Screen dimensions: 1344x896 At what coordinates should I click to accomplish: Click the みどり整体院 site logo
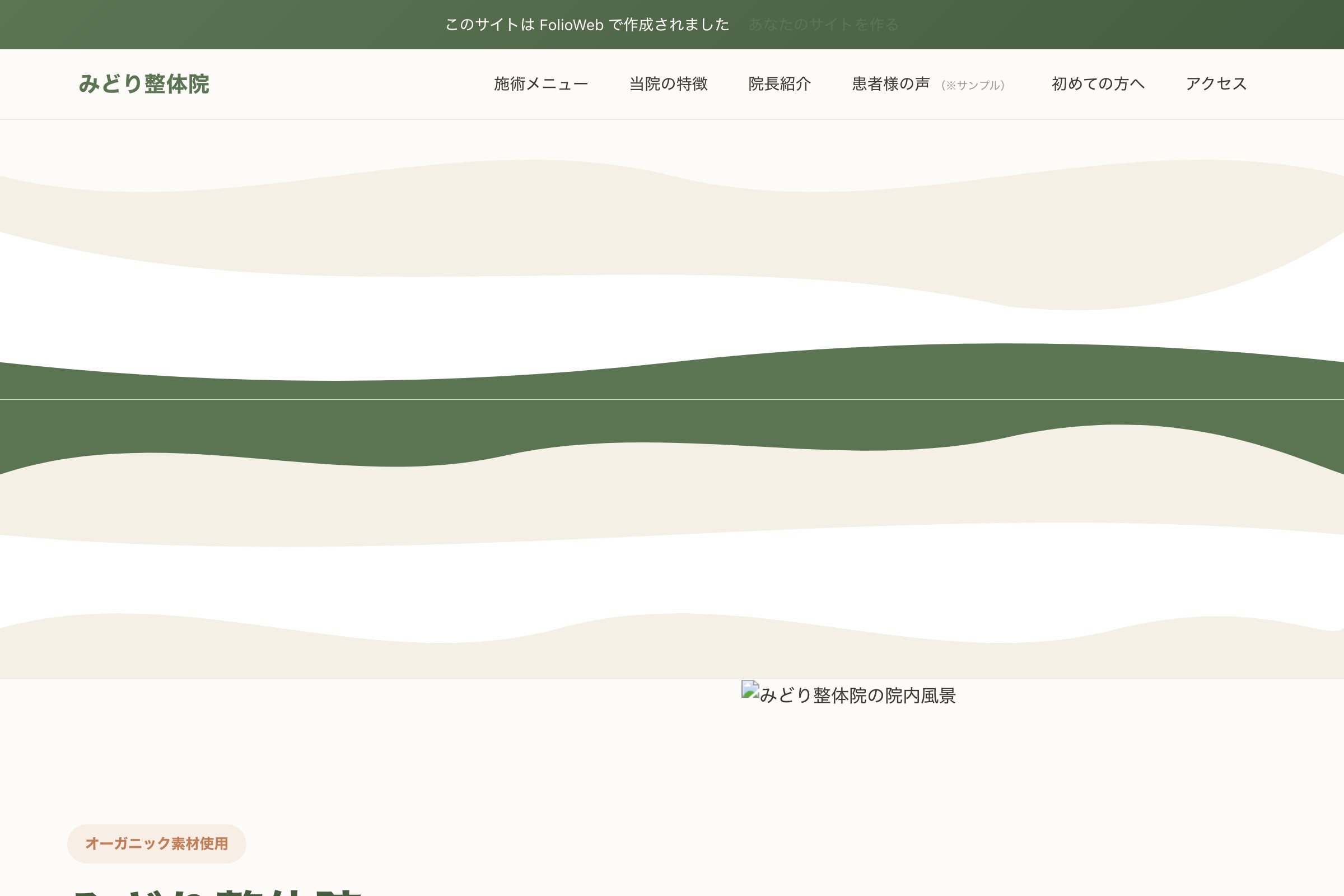click(144, 84)
